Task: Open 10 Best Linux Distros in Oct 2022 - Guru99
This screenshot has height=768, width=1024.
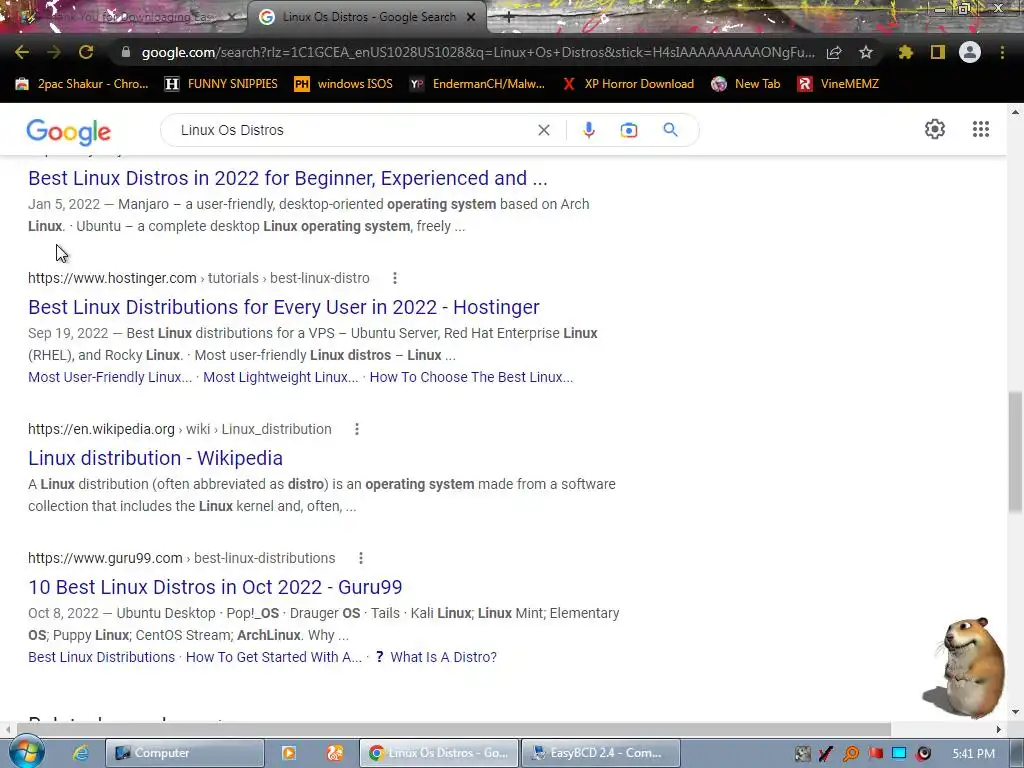Action: pyautogui.click(x=215, y=587)
